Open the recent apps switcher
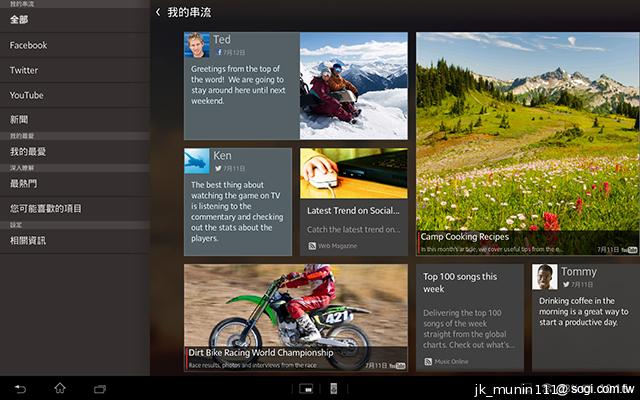640x400 pixels. tap(100, 388)
